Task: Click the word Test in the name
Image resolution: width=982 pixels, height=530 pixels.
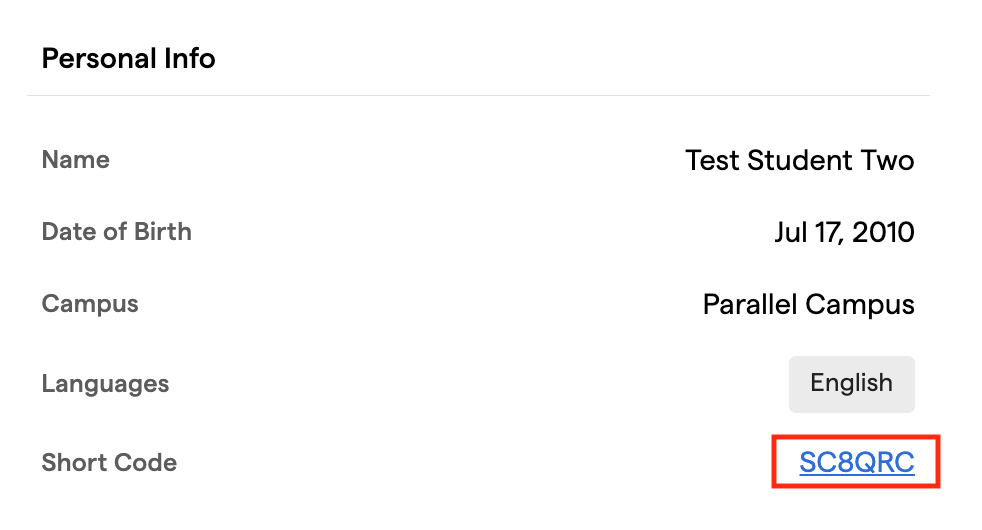Action: coord(712,160)
